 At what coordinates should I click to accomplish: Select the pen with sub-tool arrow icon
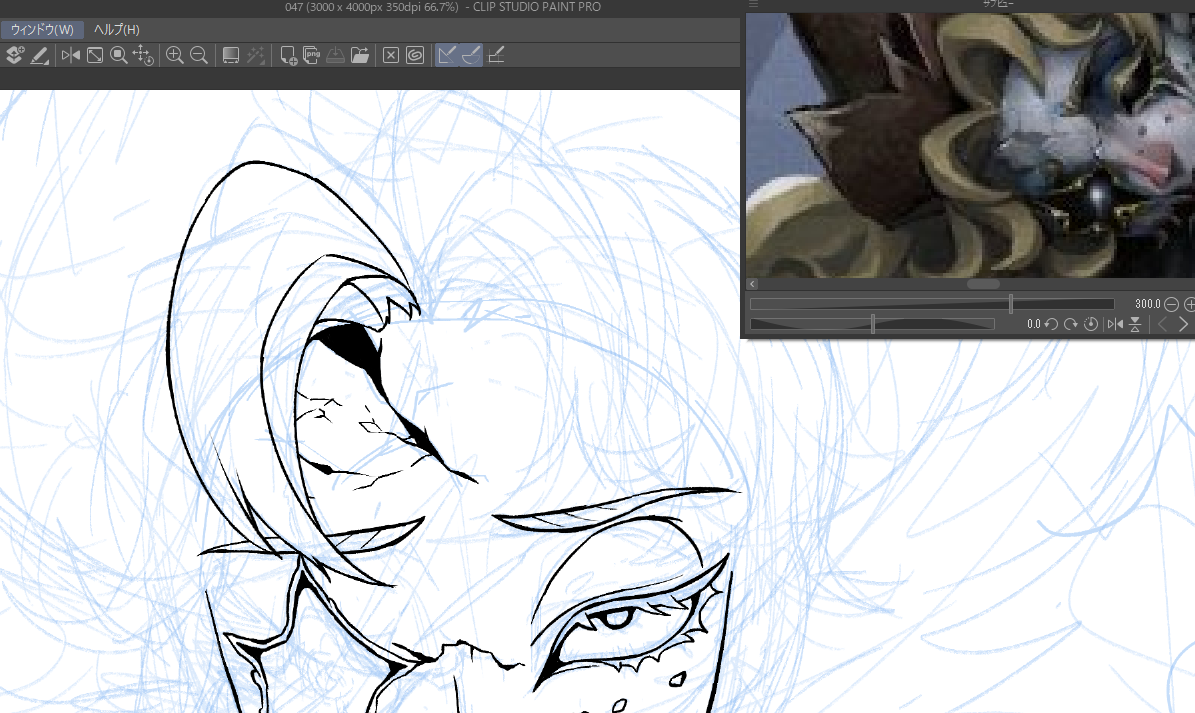pos(40,55)
